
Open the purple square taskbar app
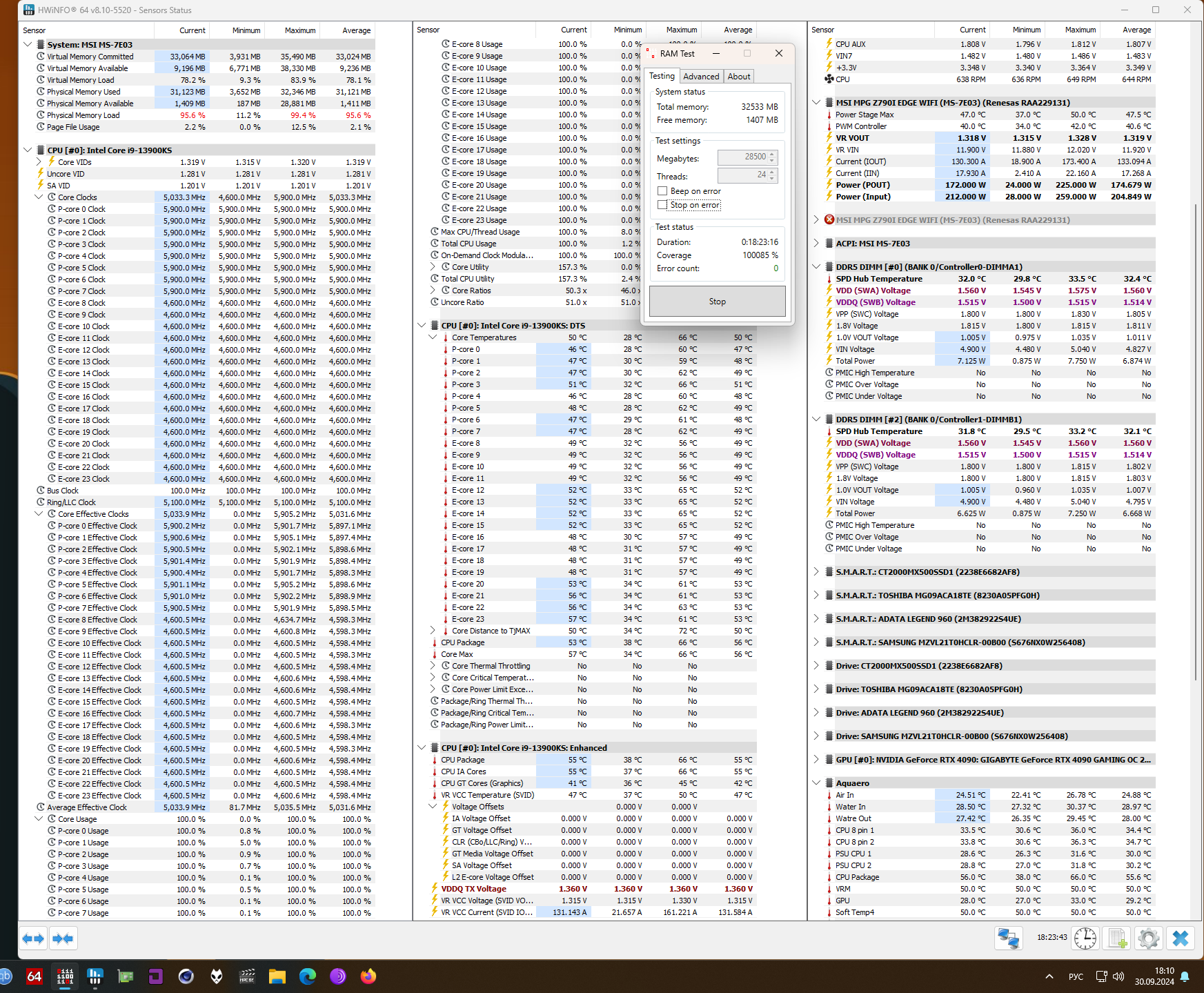156,976
